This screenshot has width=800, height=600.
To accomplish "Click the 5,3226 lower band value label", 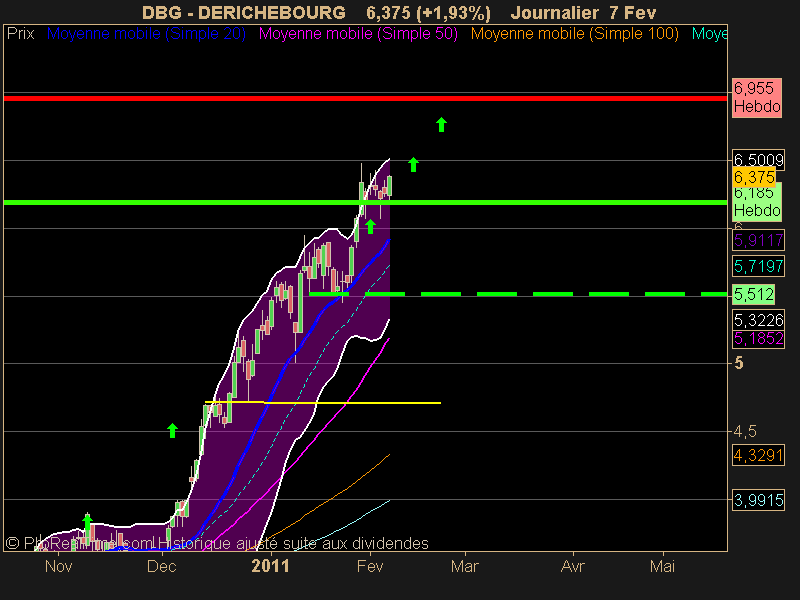I will [x=758, y=320].
